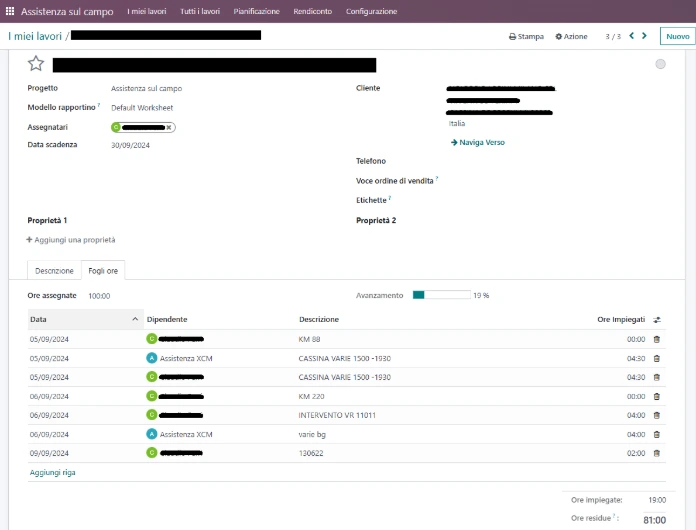Toggle the task status circle
The height and width of the screenshot is (530, 696).
point(660,64)
